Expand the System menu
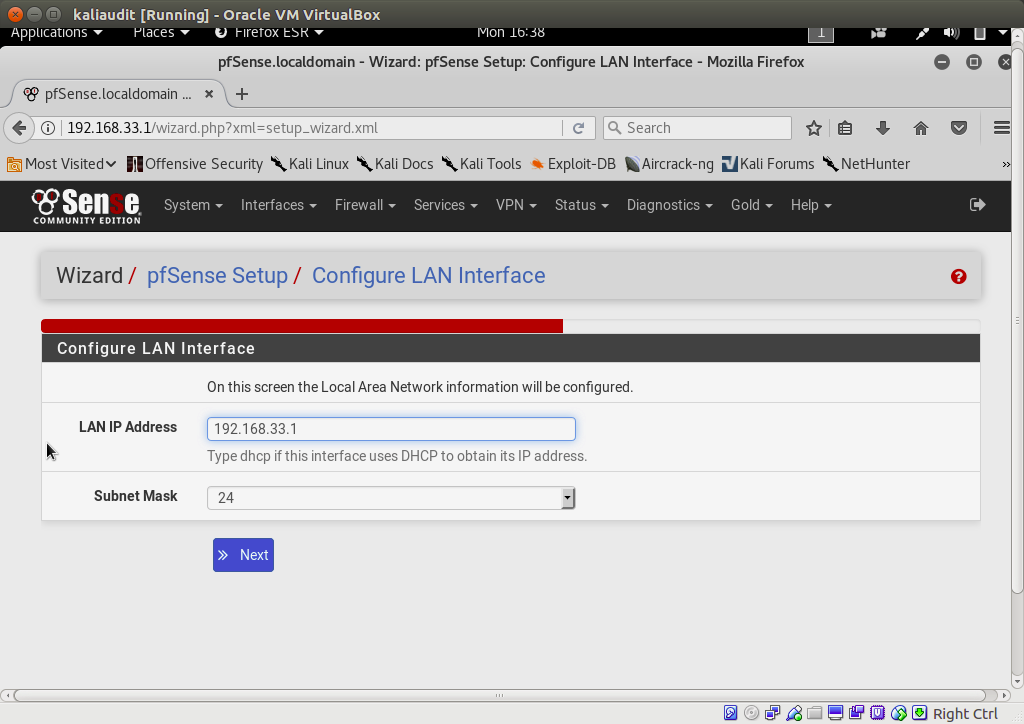Screen dimensions: 1024x724 point(193,205)
